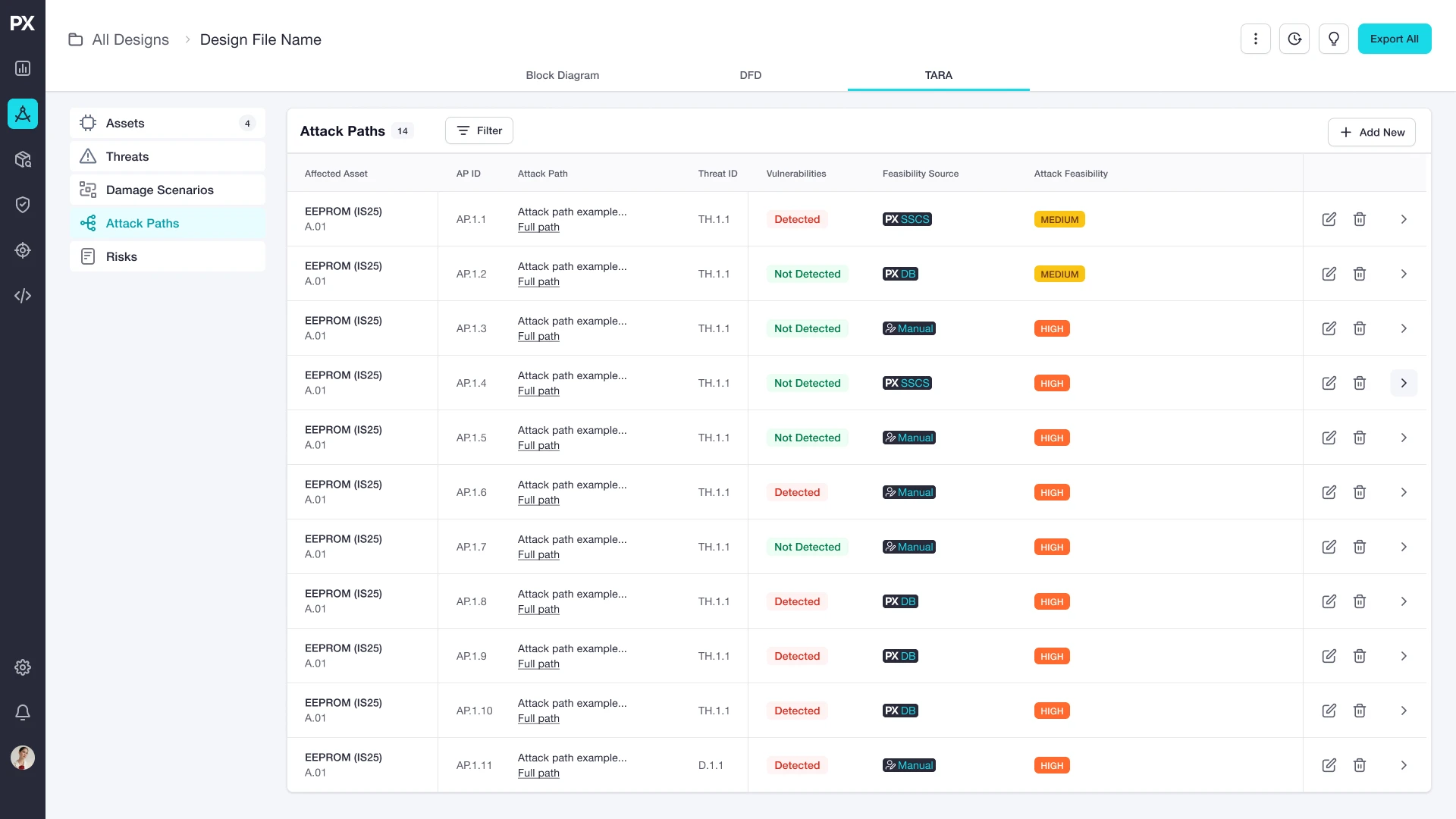The image size is (1456, 819).
Task: Expand row AP.1.7 with chevron
Action: click(x=1404, y=547)
